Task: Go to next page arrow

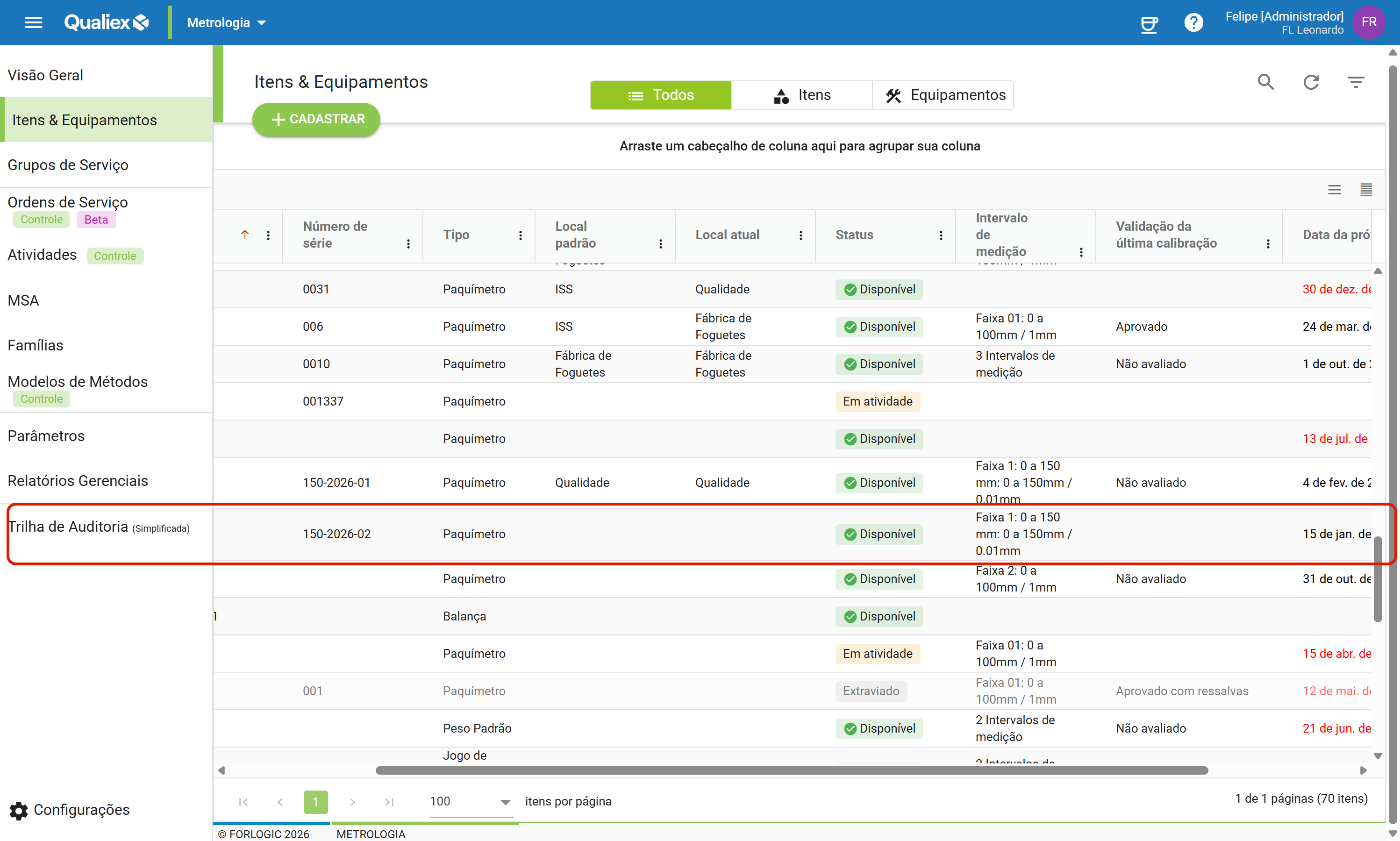Action: click(x=352, y=802)
